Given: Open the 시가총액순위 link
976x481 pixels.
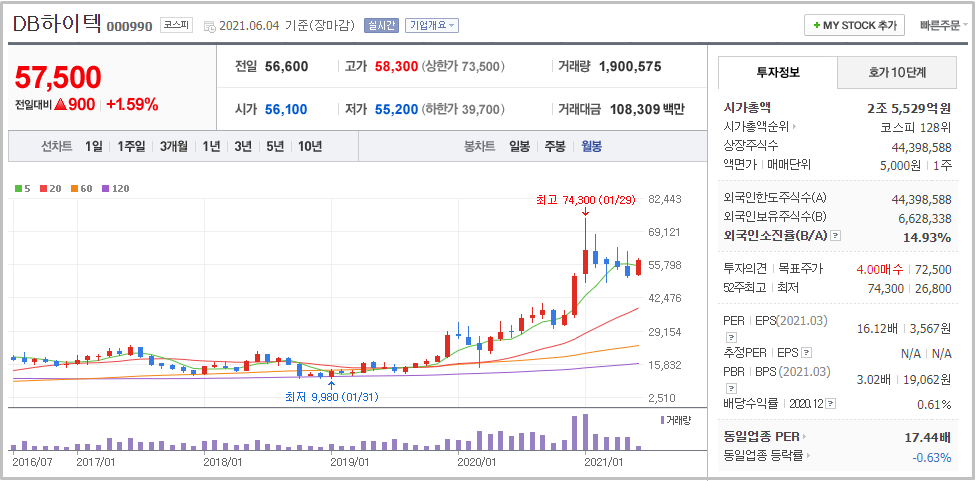Looking at the screenshot, I should point(761,127).
